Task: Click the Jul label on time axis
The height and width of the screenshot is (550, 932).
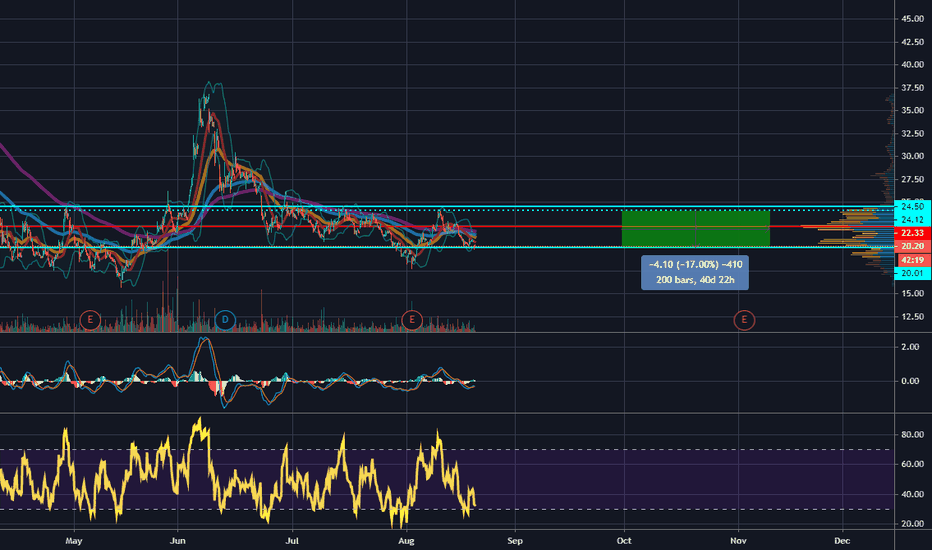Action: [292, 540]
